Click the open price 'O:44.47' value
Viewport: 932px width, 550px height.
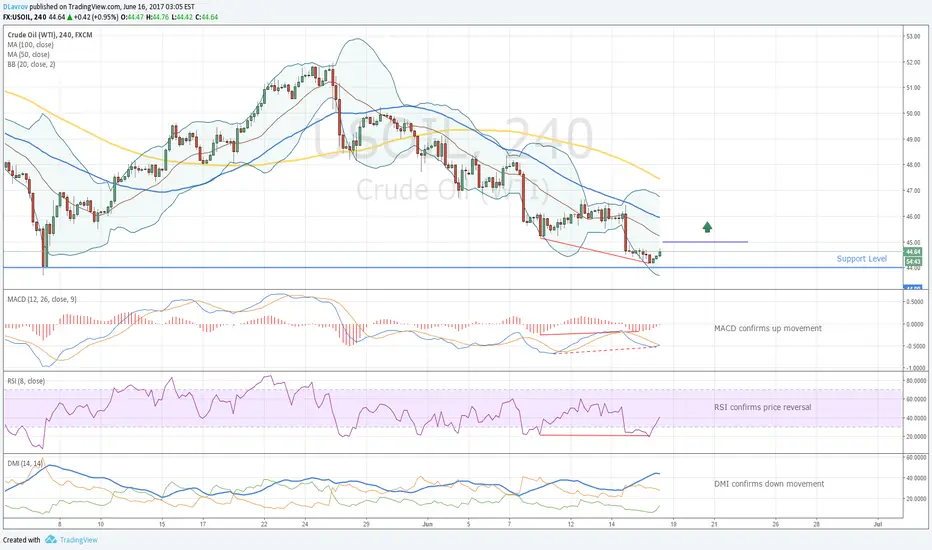132,17
